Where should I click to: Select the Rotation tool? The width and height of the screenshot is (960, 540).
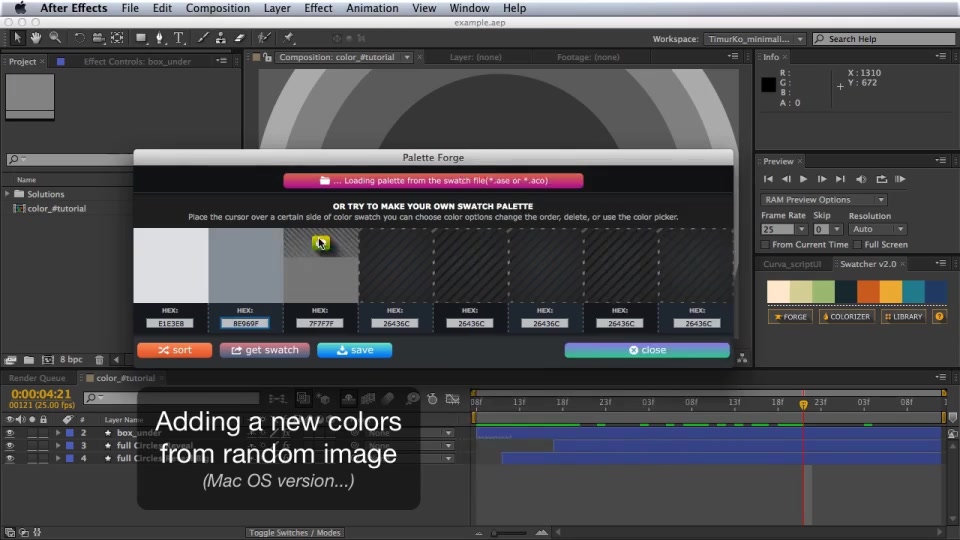79,38
